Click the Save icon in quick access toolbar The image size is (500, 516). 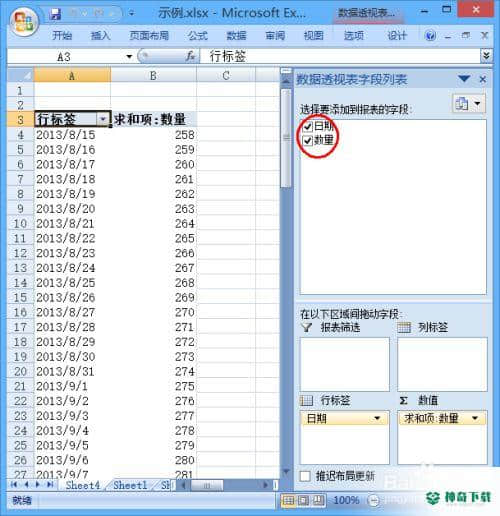55,14
